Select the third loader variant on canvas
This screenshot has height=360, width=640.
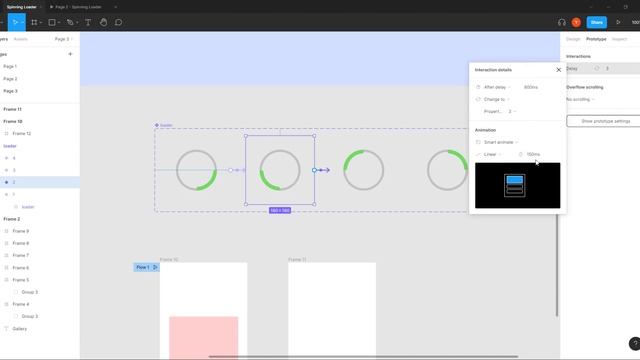point(363,170)
